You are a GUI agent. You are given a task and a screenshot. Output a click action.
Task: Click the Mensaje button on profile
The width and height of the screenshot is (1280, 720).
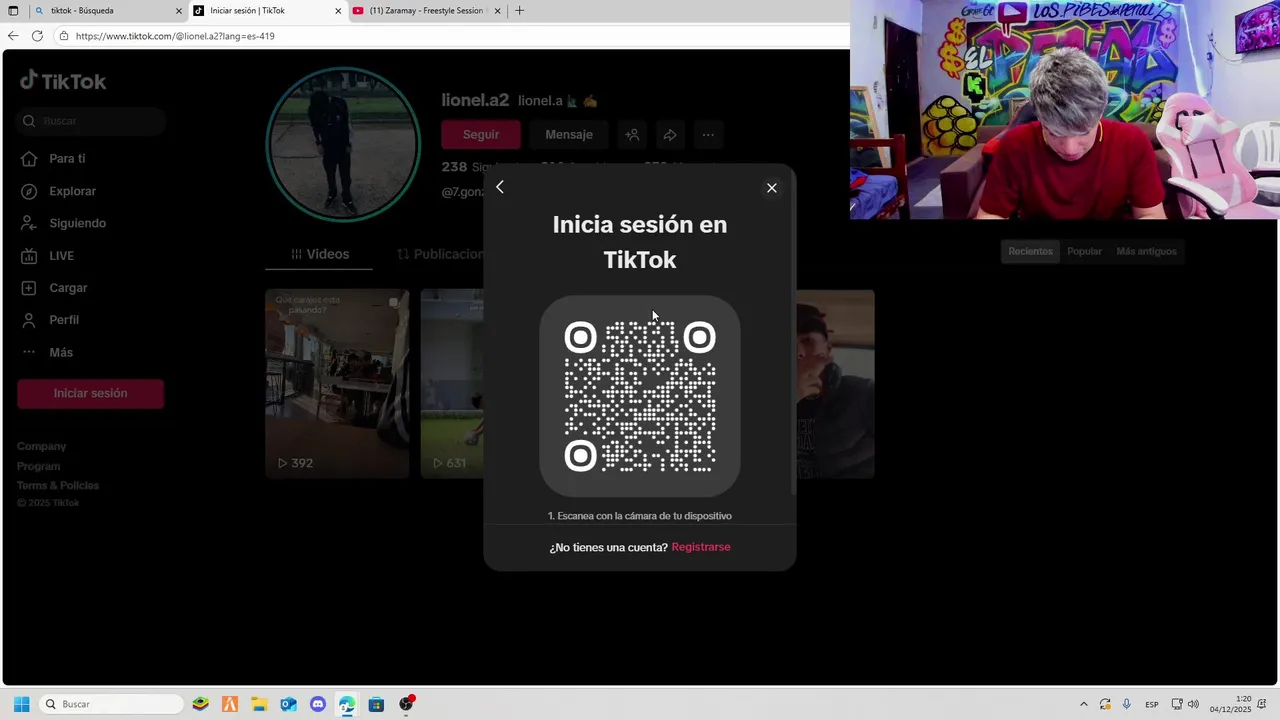[x=569, y=134]
